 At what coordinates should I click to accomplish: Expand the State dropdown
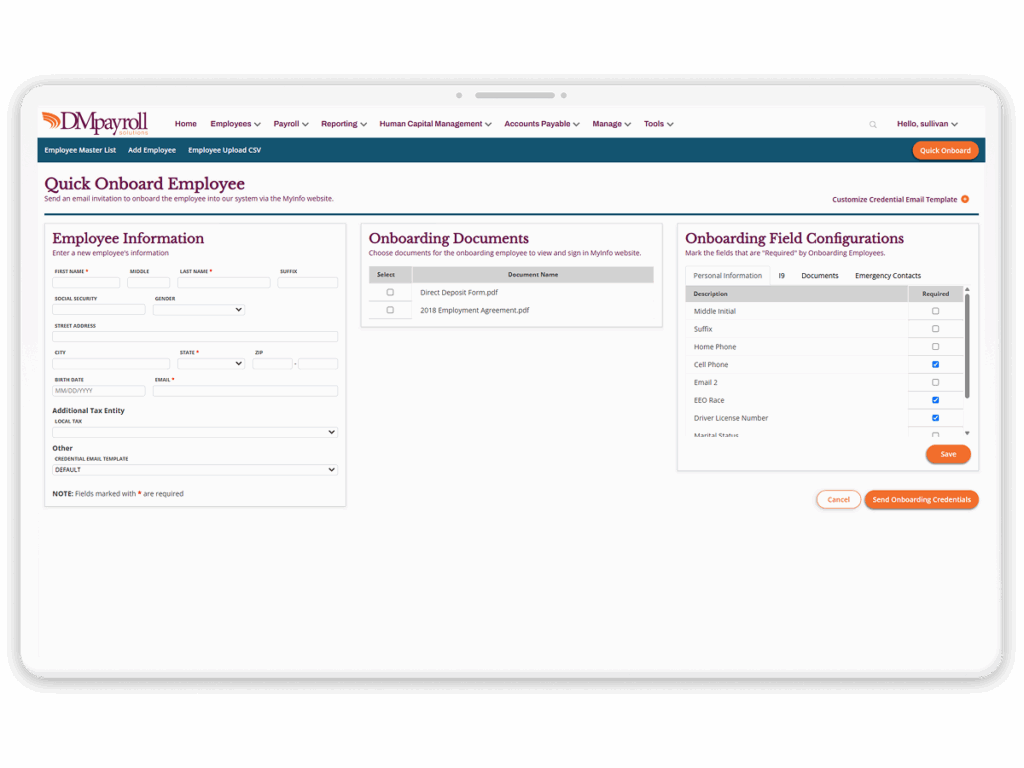pyautogui.click(x=211, y=364)
